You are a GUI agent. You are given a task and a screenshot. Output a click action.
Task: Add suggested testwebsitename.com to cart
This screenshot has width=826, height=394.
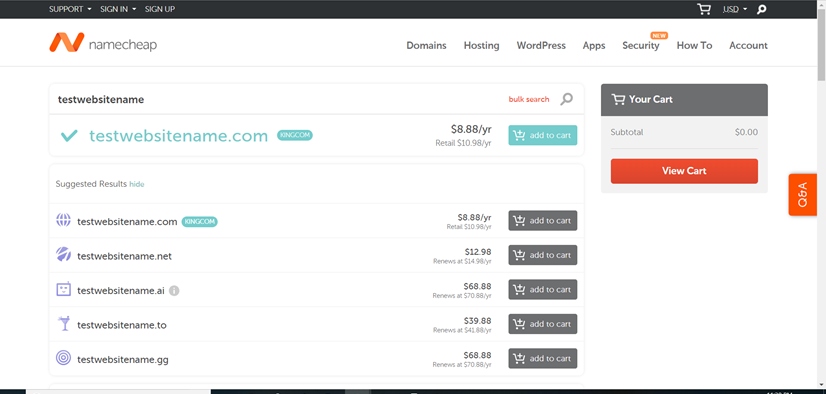click(543, 221)
